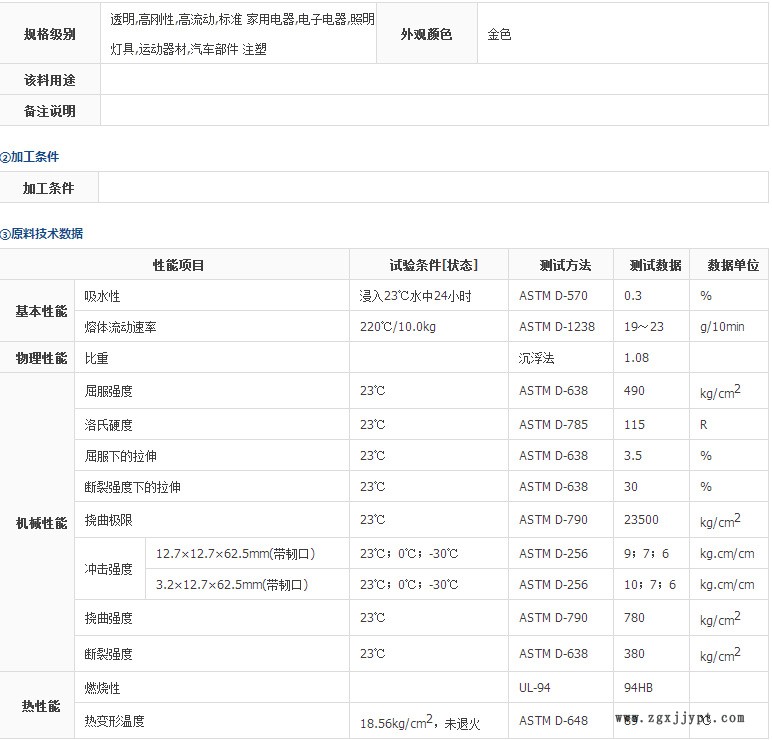Click the 数据单位 column header
The height and width of the screenshot is (740, 772).
[x=732, y=265]
